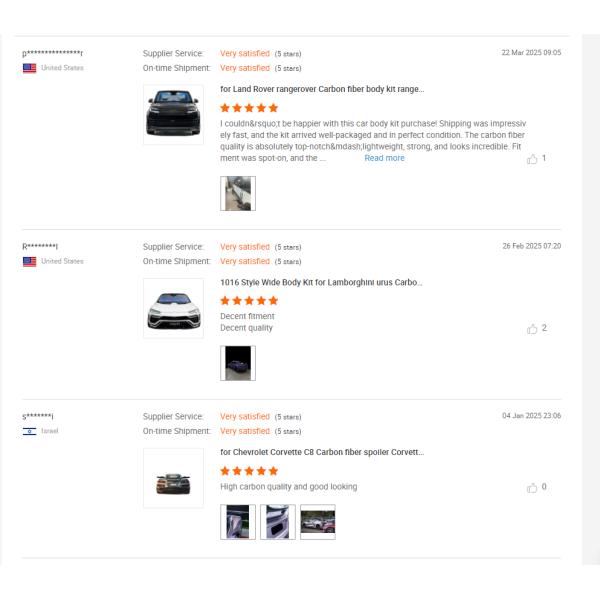This screenshot has width=600, height=600.
Task: Expand the review with Read more
Action: click(384, 158)
